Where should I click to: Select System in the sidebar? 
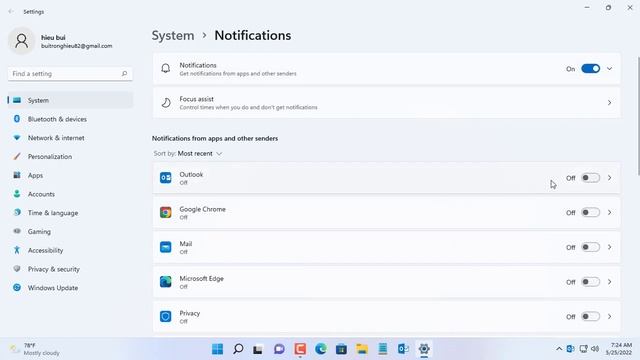click(x=70, y=100)
